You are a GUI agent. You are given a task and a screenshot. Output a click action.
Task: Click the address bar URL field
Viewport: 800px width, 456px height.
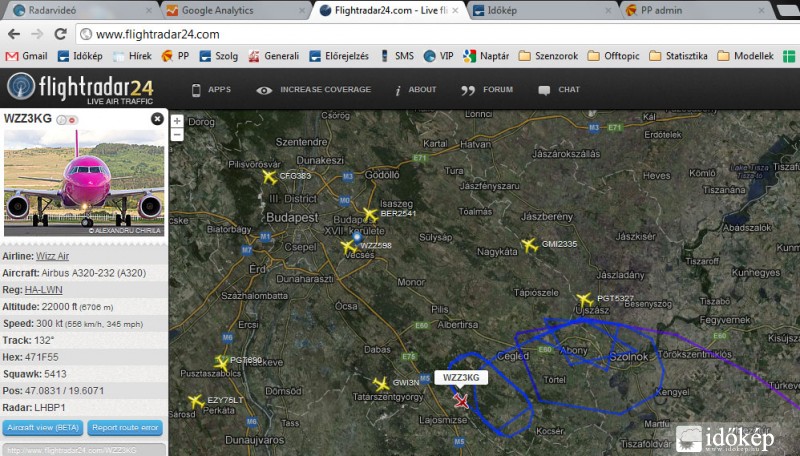coord(438,34)
